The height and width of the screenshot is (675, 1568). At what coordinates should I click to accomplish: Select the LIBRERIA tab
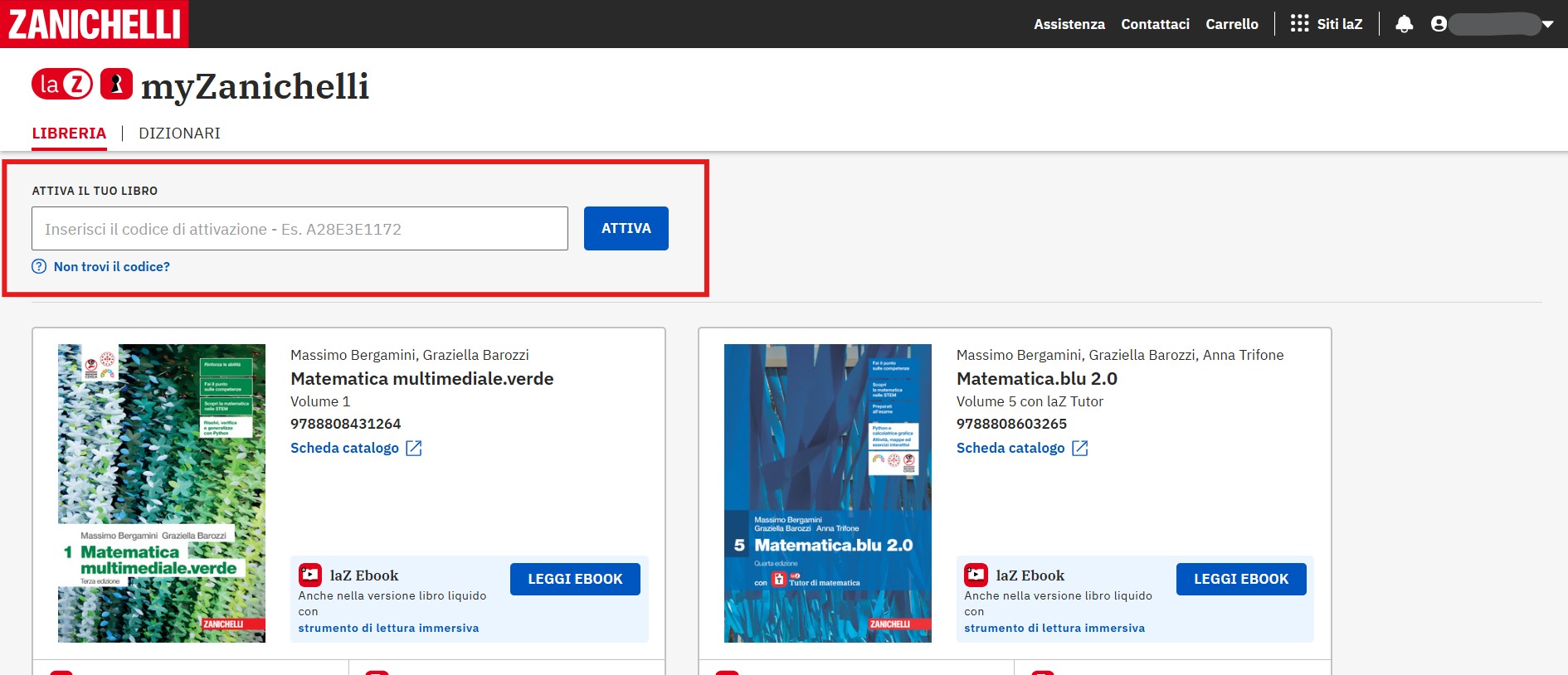(x=69, y=134)
